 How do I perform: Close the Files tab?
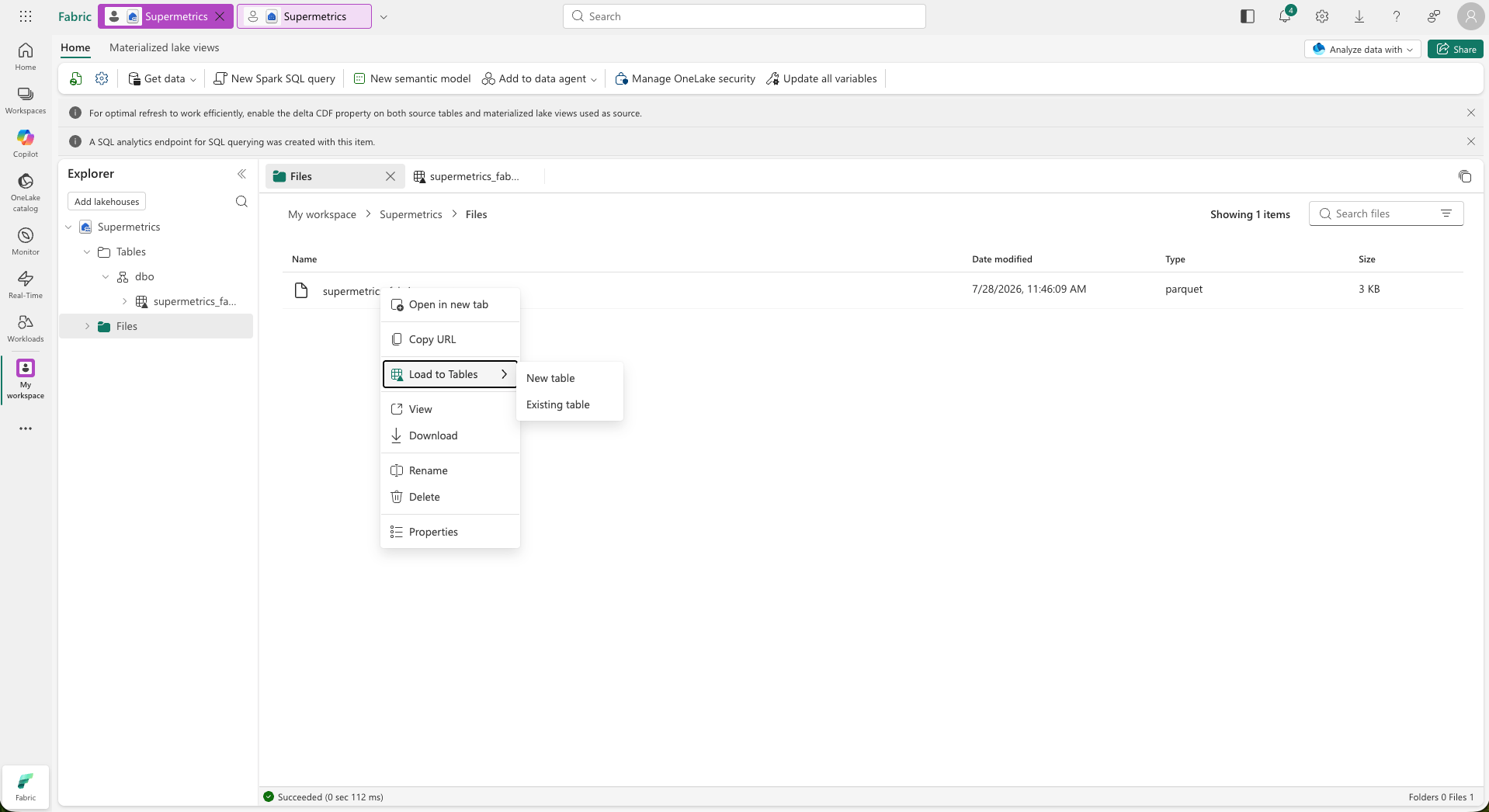point(390,176)
